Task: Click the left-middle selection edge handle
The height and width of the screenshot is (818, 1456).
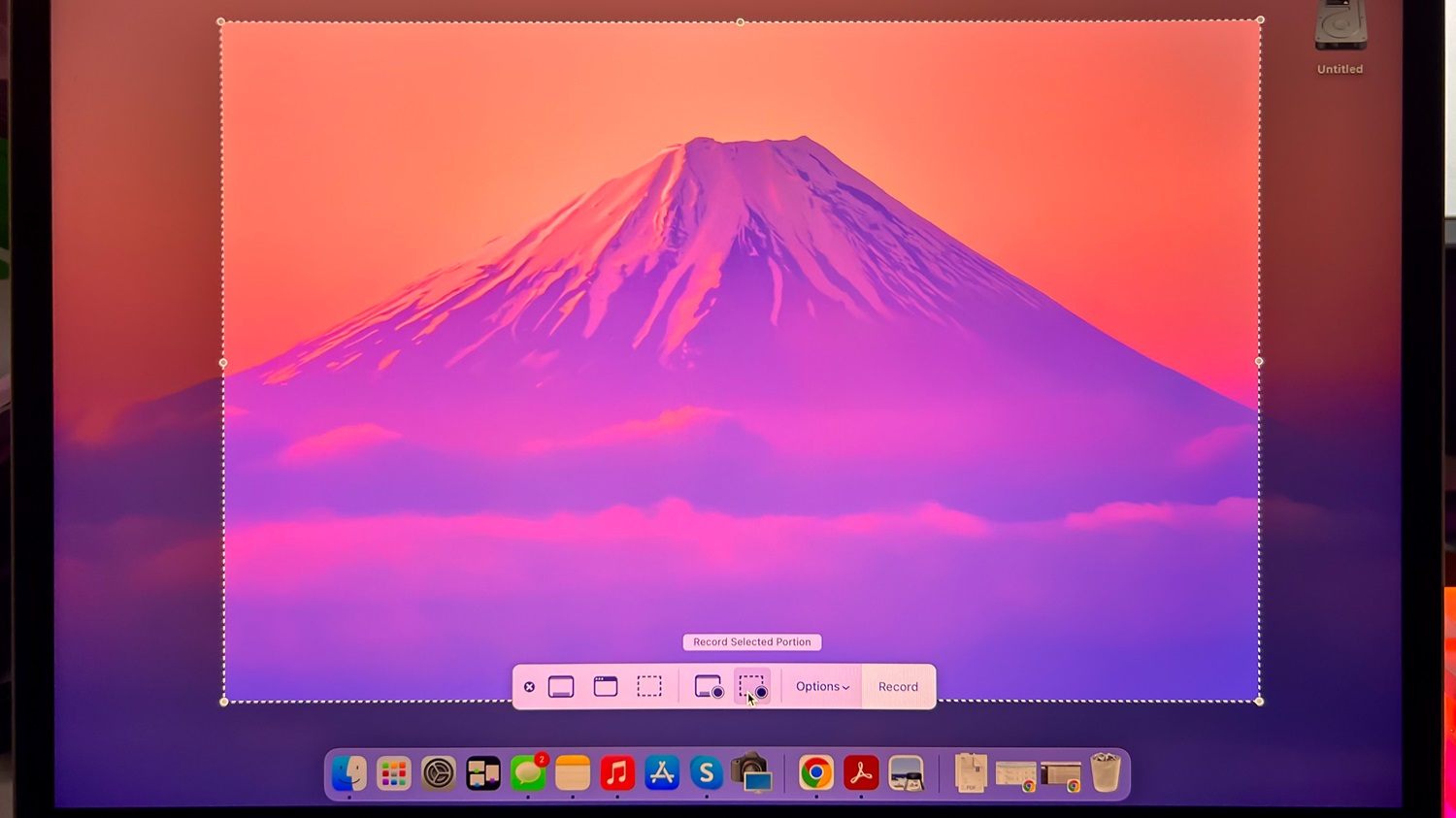Action: (223, 363)
